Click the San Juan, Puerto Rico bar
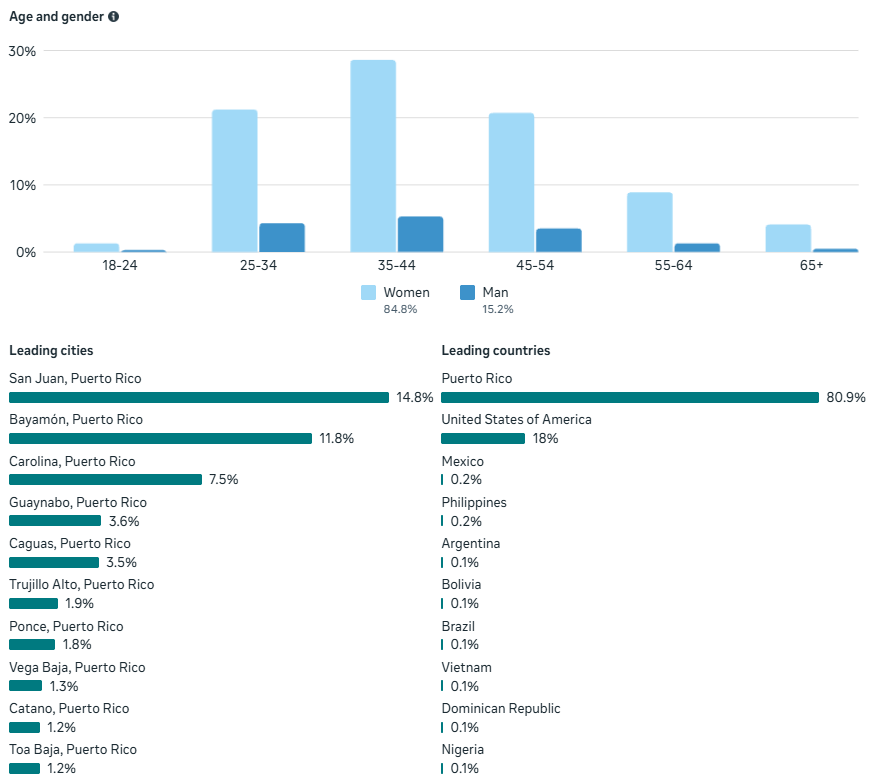The width and height of the screenshot is (878, 779). 199,397
